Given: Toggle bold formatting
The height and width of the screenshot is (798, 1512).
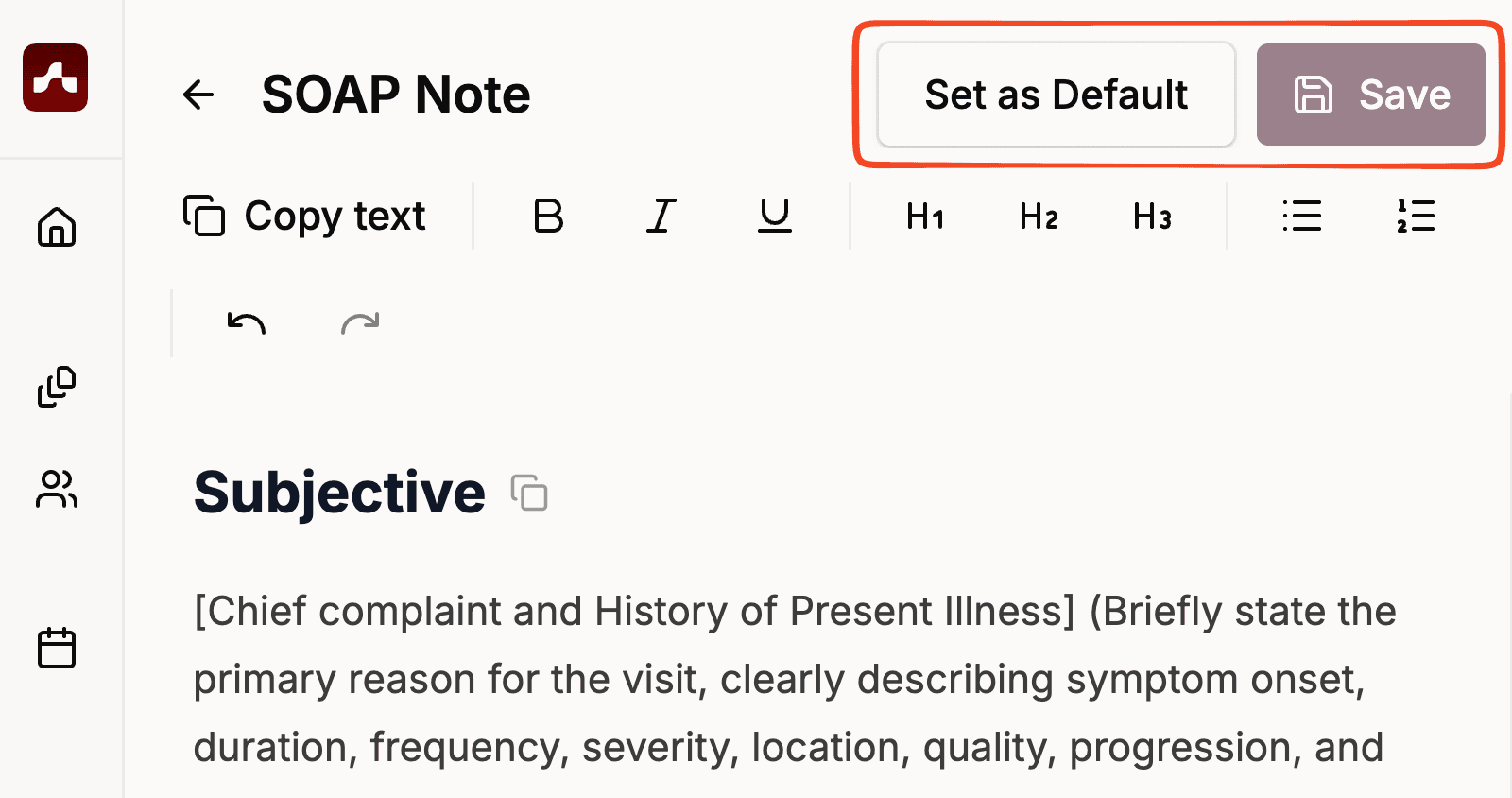Looking at the screenshot, I should 548,217.
